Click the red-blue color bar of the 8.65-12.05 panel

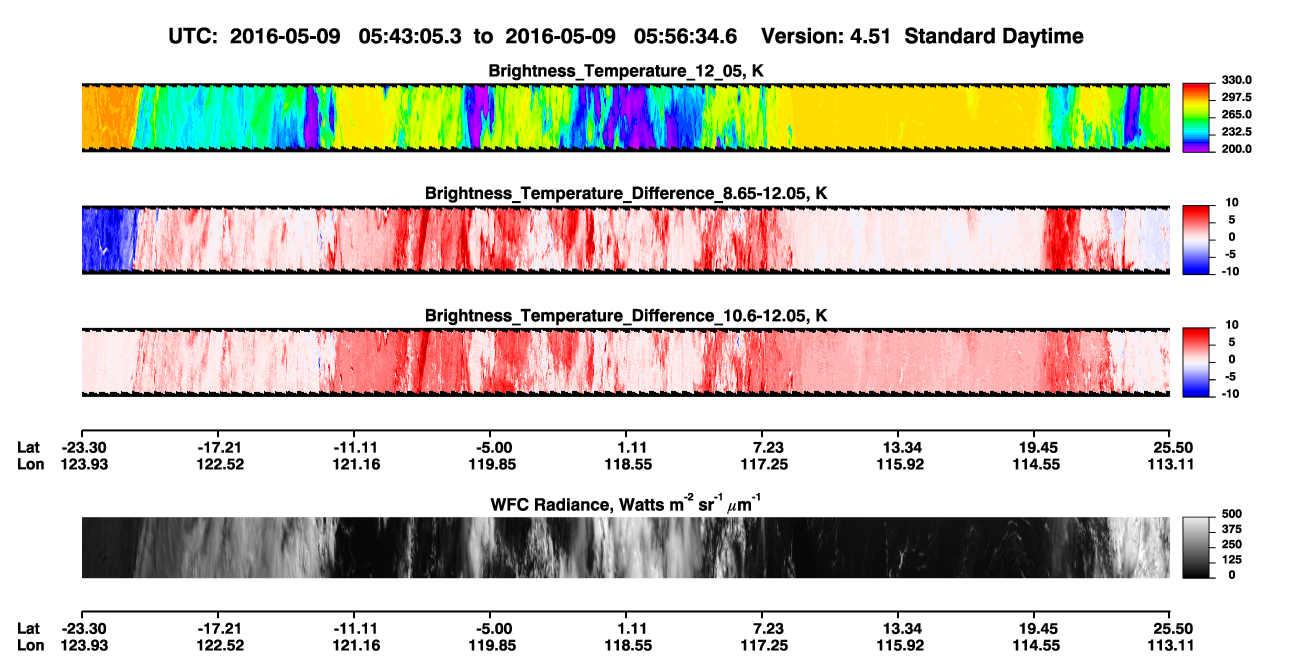(1195, 238)
